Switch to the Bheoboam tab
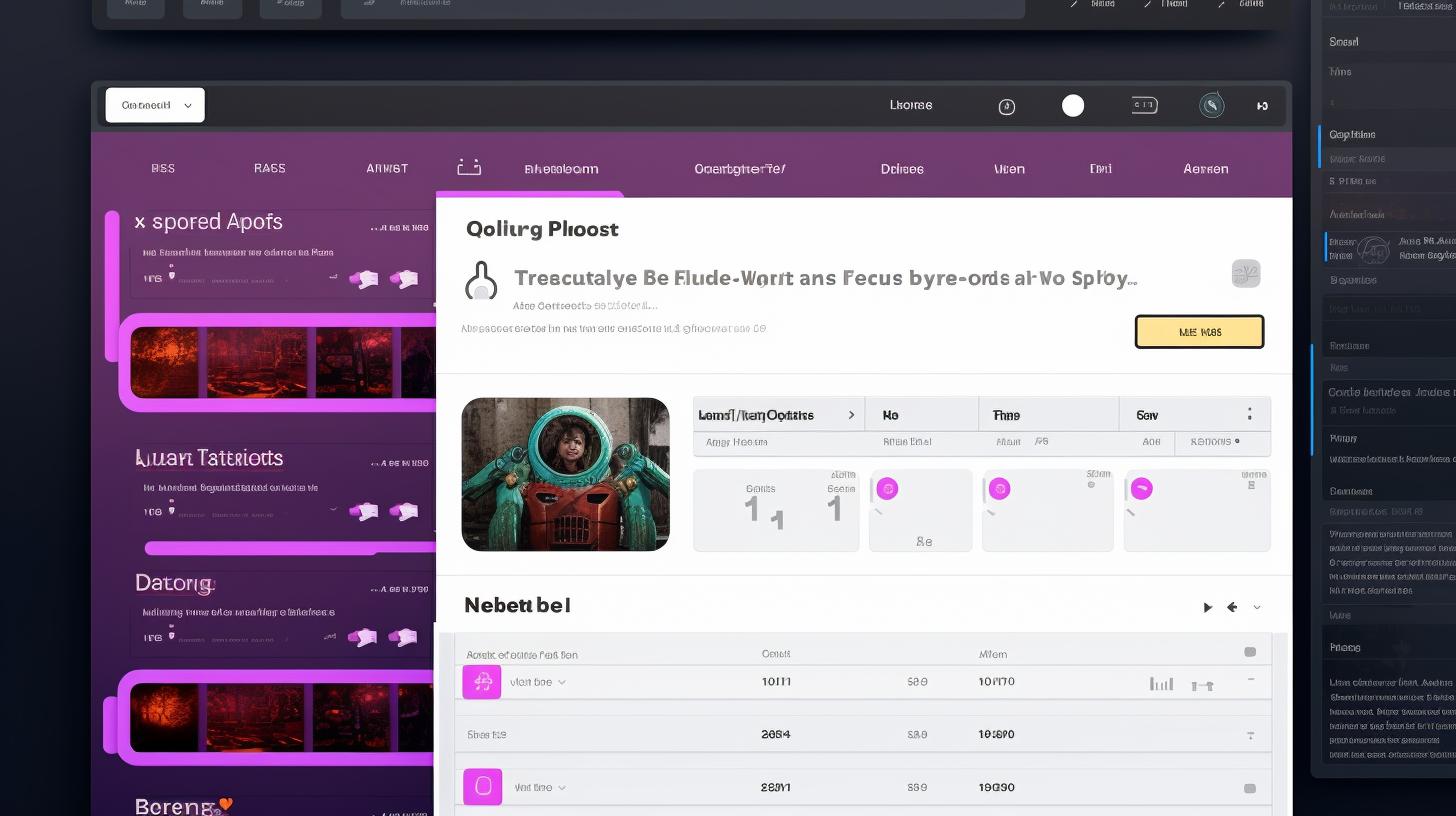The width and height of the screenshot is (1456, 816). click(x=561, y=169)
